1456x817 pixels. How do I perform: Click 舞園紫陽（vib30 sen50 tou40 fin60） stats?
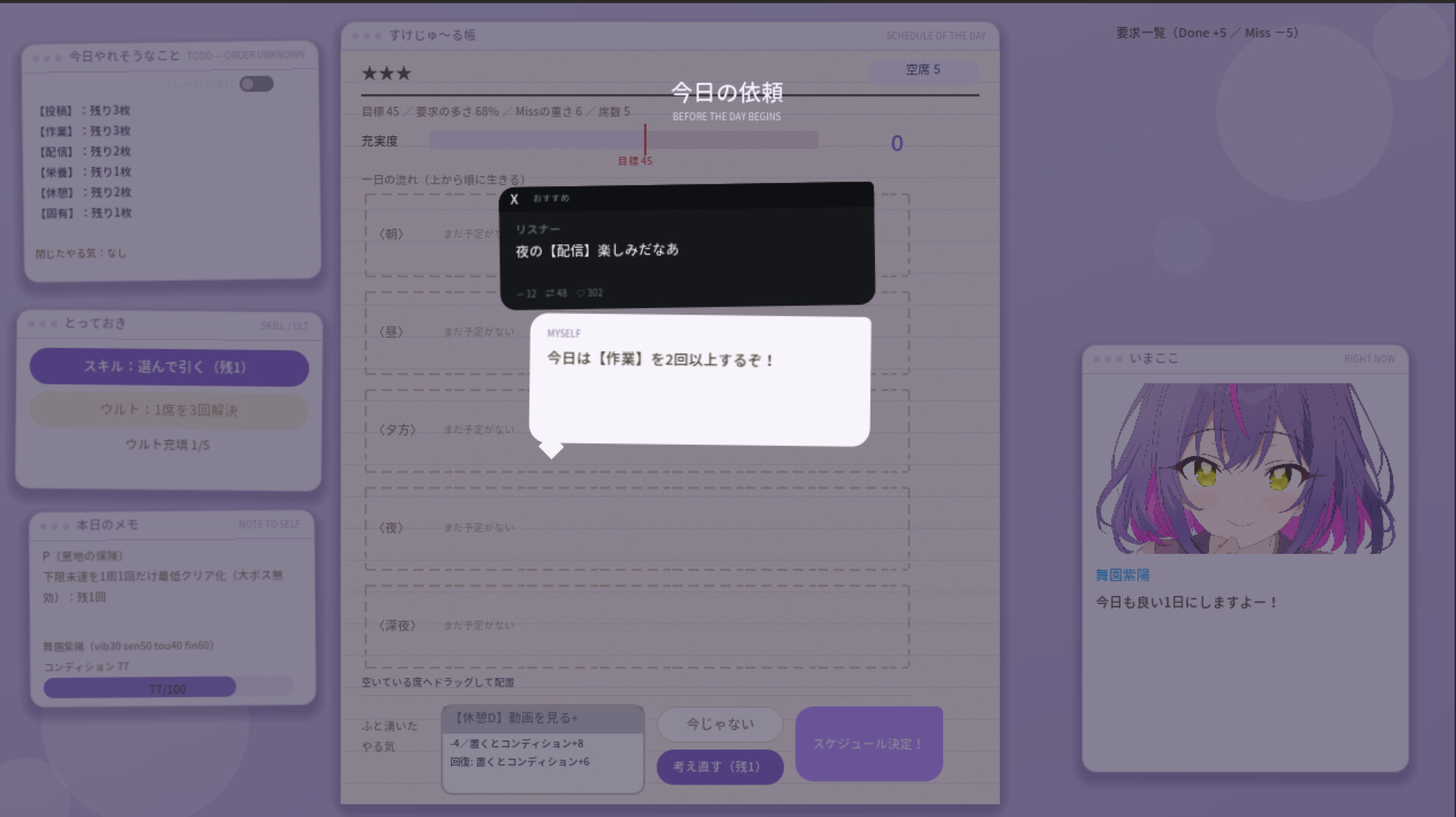128,646
